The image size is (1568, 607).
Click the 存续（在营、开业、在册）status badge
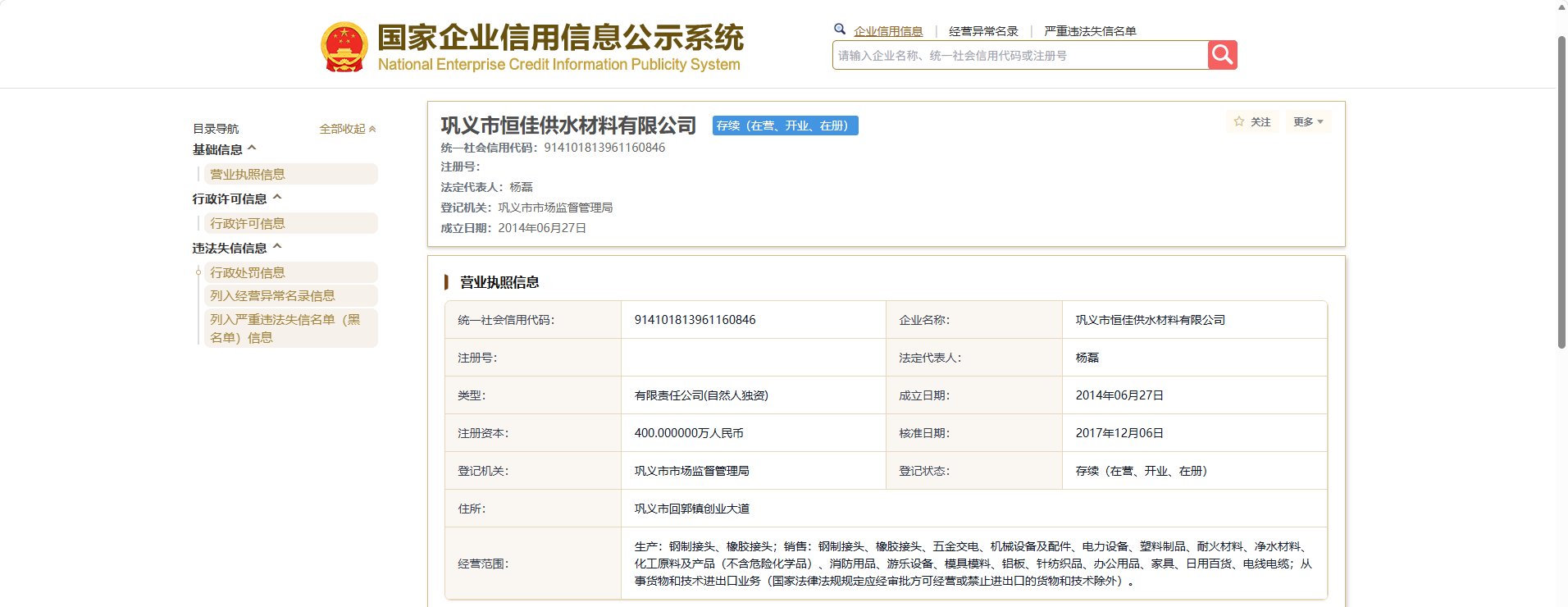[x=785, y=126]
